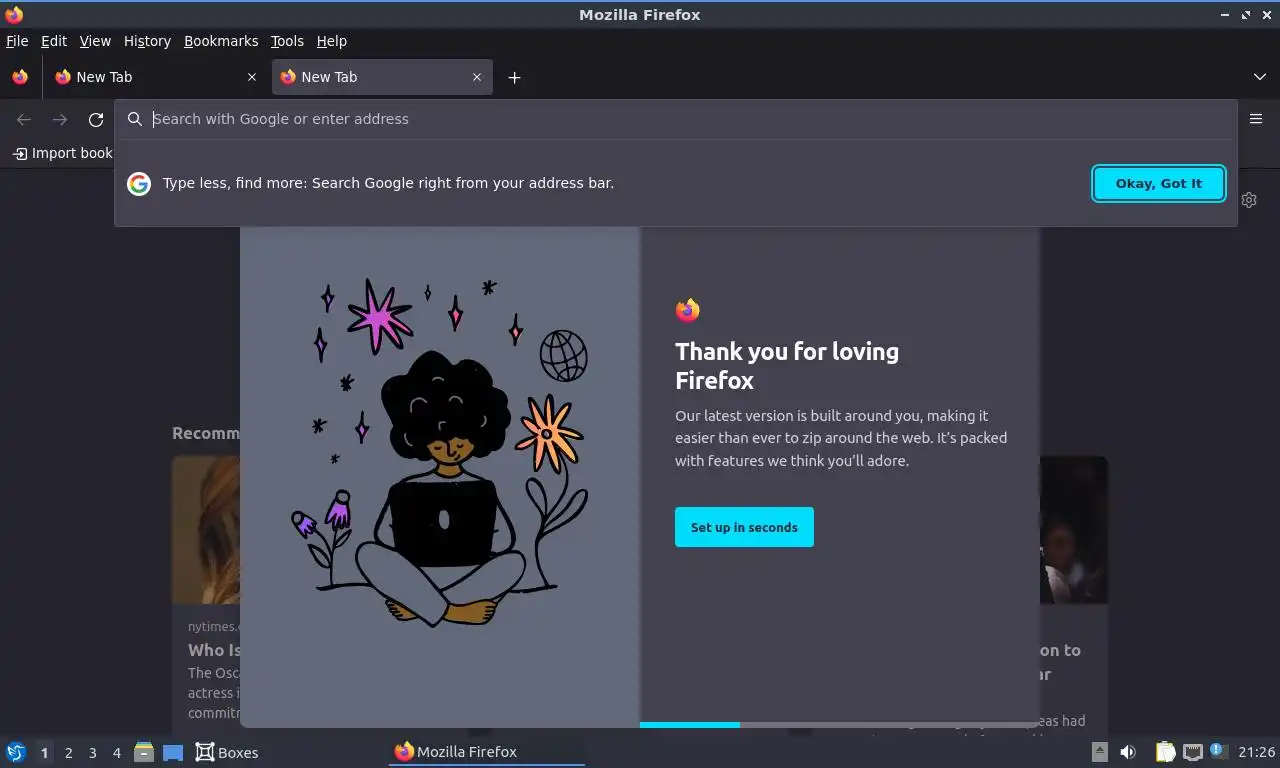This screenshot has height=768, width=1280.
Task: Open the volume speaker tray icon
Action: [x=1128, y=752]
